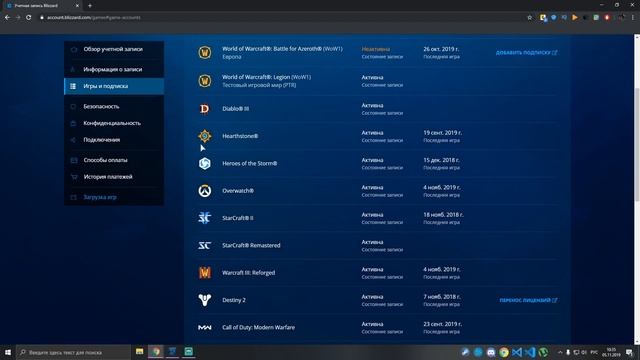Screen dimensions: 640x360
Task: Click the Call of Duty Modern Warfare icon
Action: pyautogui.click(x=204, y=327)
